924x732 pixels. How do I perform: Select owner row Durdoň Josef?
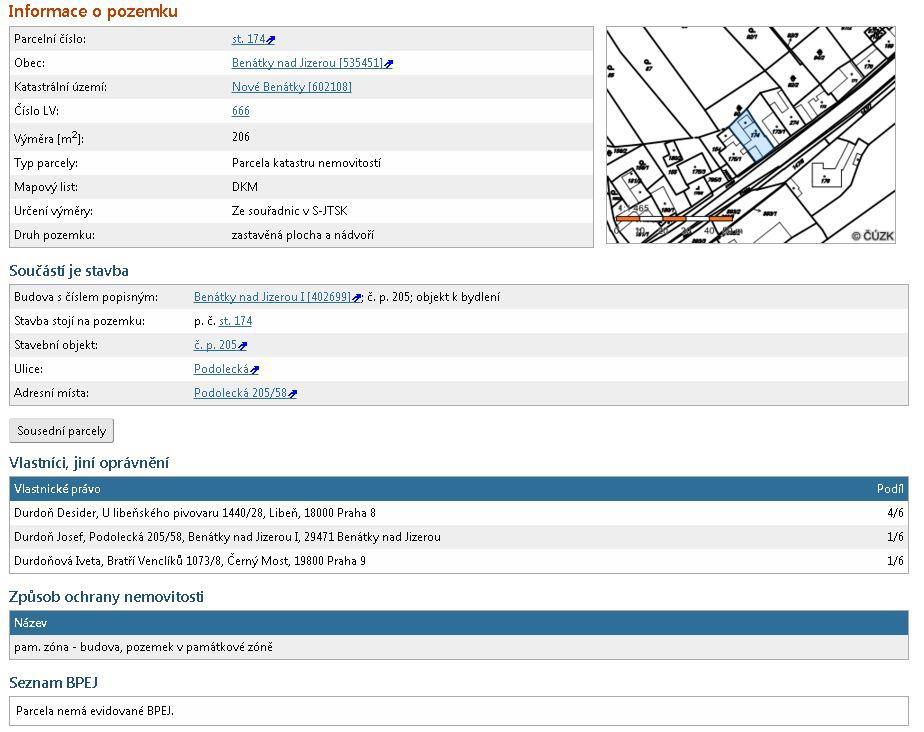tap(458, 537)
